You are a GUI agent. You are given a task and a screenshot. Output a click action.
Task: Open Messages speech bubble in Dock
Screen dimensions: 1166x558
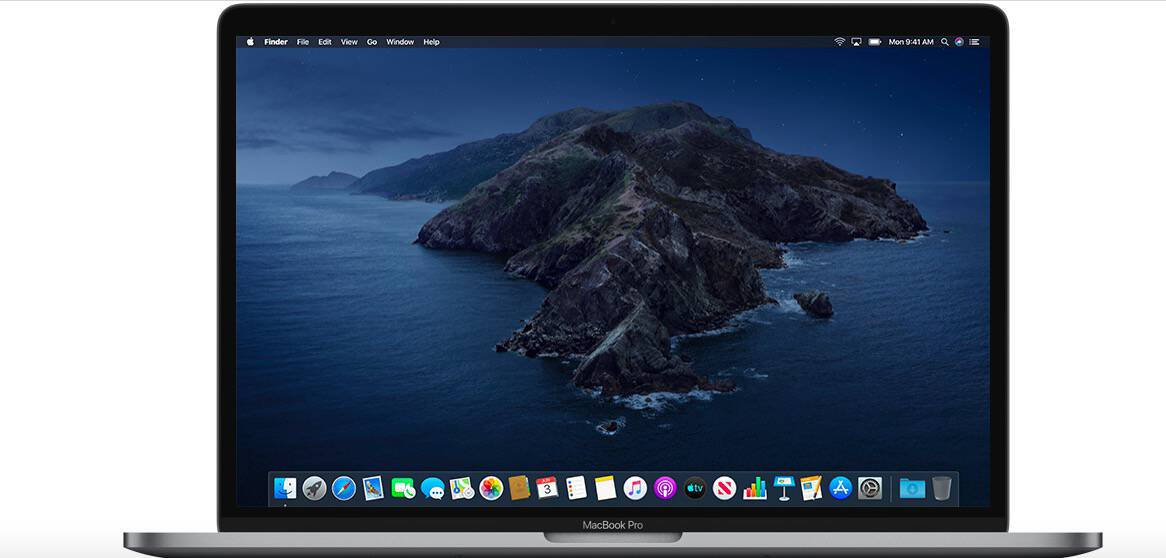[432, 488]
